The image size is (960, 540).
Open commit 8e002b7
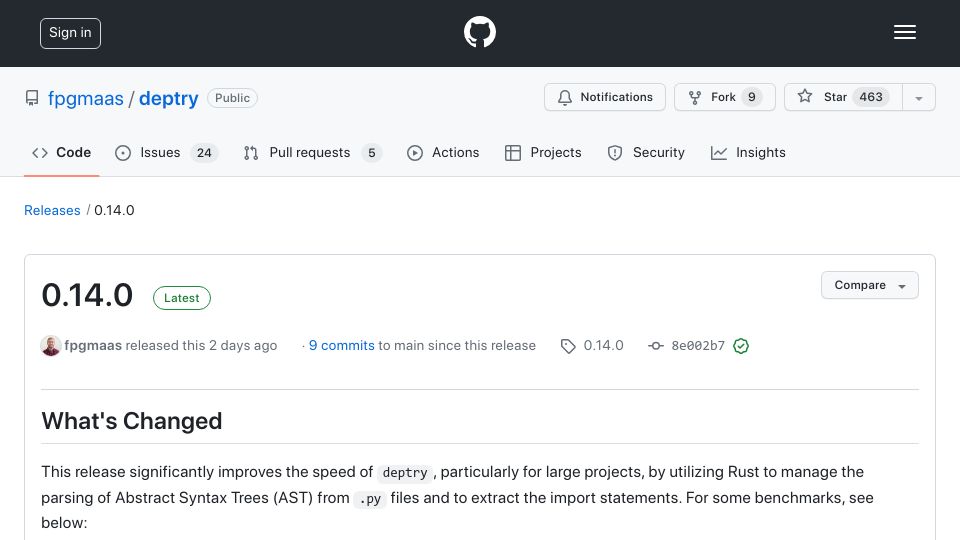point(698,346)
